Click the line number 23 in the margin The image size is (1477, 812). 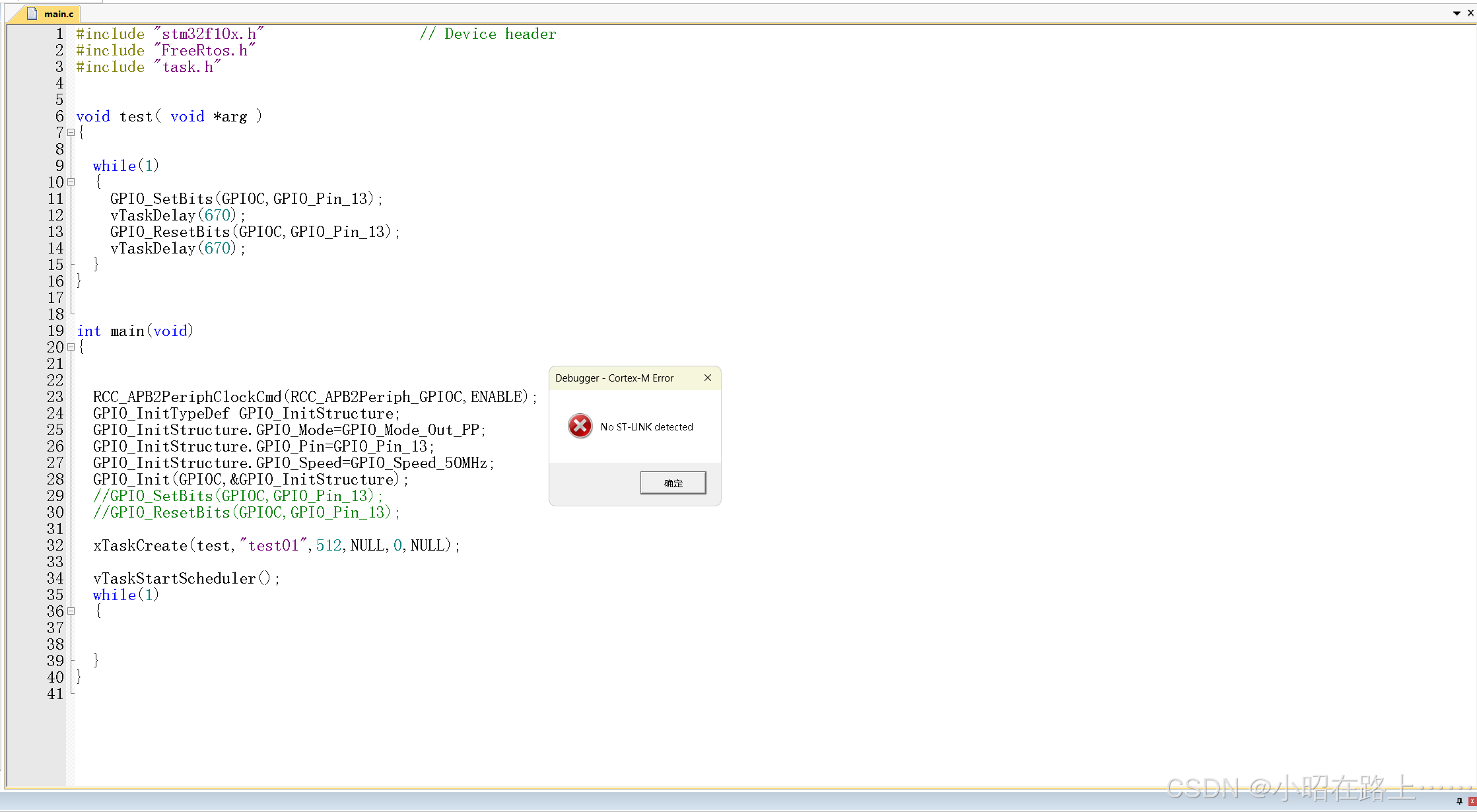click(x=55, y=397)
